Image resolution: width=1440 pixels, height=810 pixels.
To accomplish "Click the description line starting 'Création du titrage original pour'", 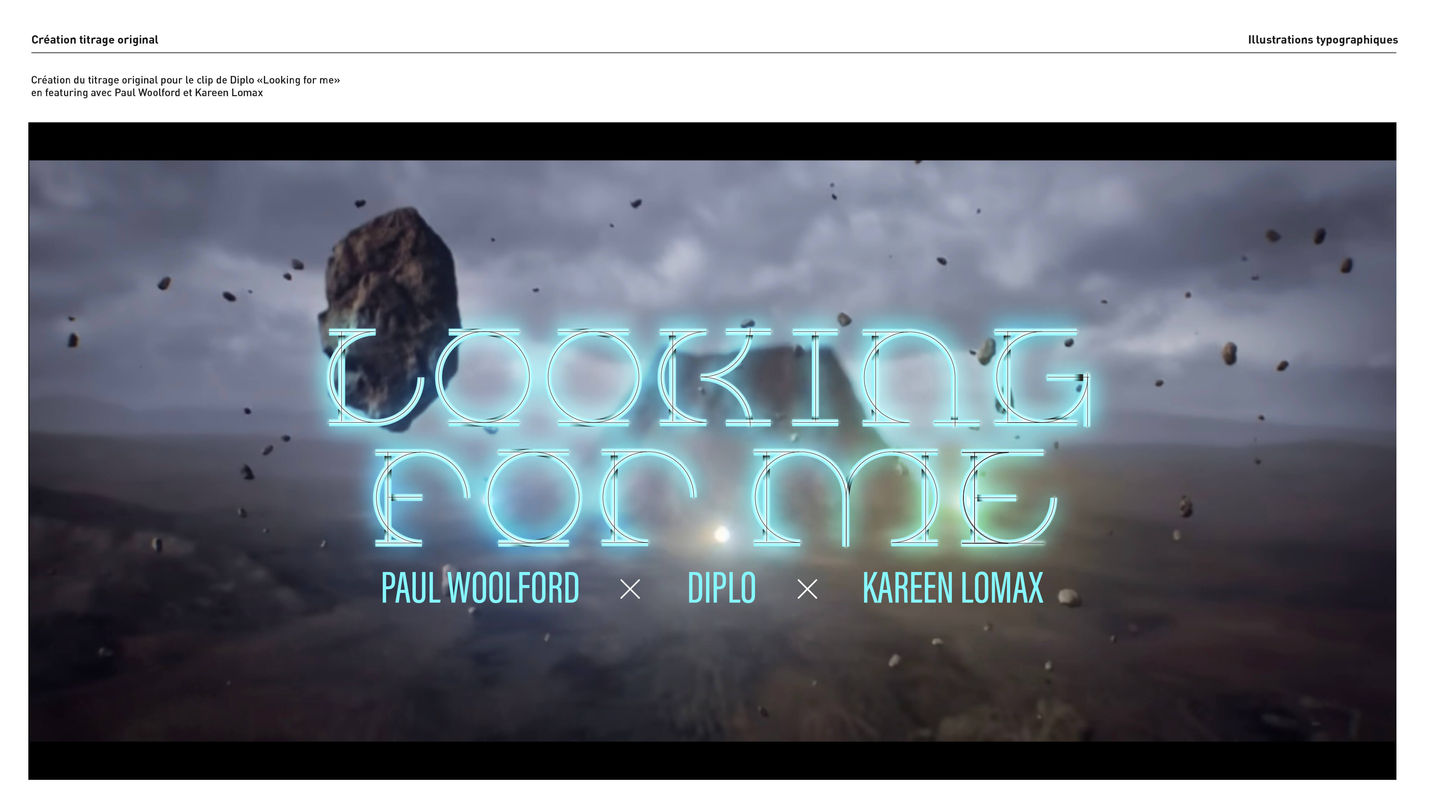I will [186, 80].
